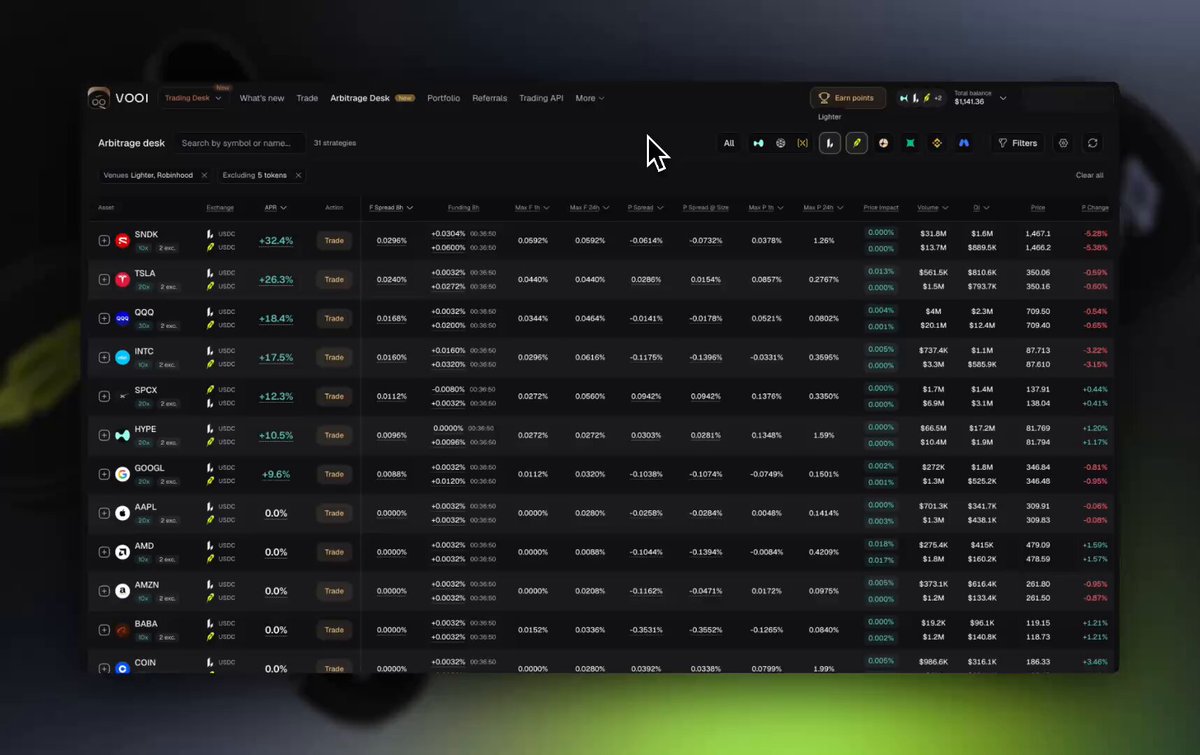Viewport: 1200px width, 755px height.
Task: Expand the More navigation menu
Action: [x=590, y=98]
